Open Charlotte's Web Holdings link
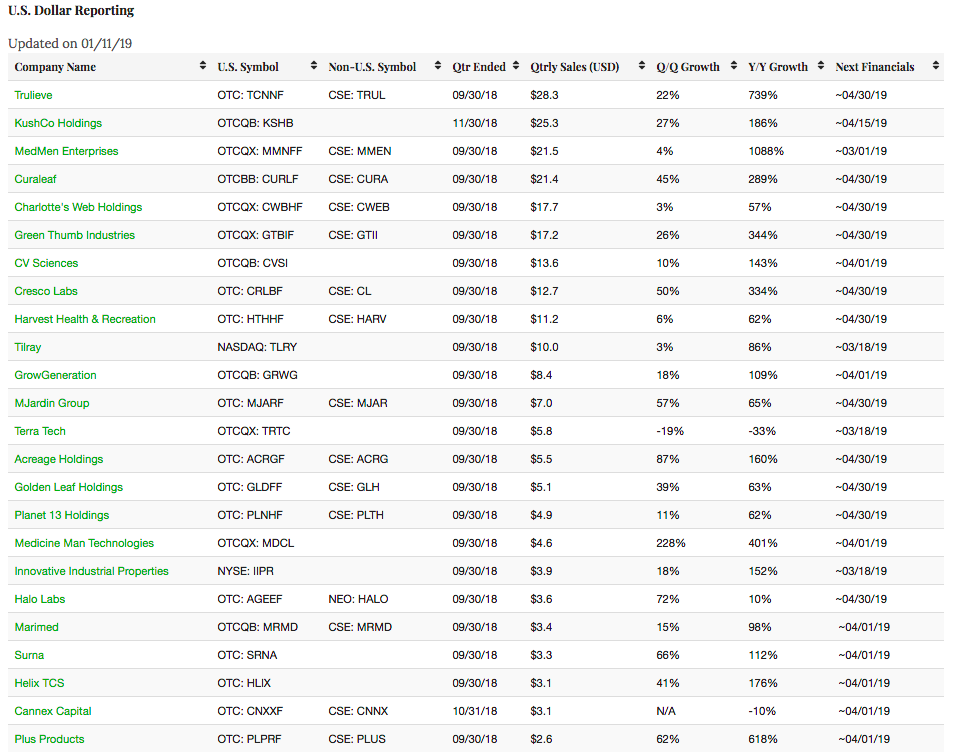Viewport: 959px width, 752px height. (x=78, y=207)
